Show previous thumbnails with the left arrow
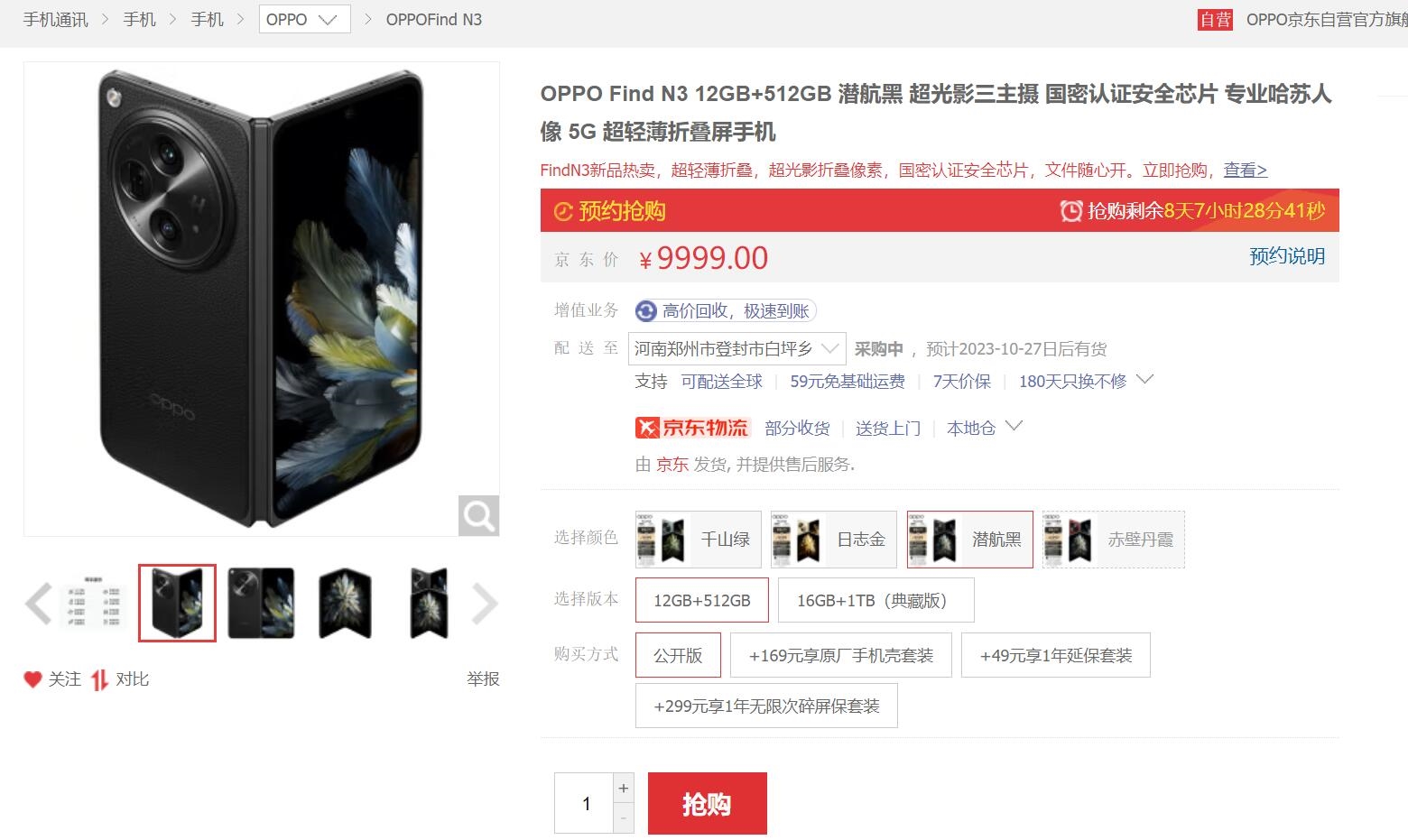Image resolution: width=1408 pixels, height=840 pixels. [x=38, y=604]
